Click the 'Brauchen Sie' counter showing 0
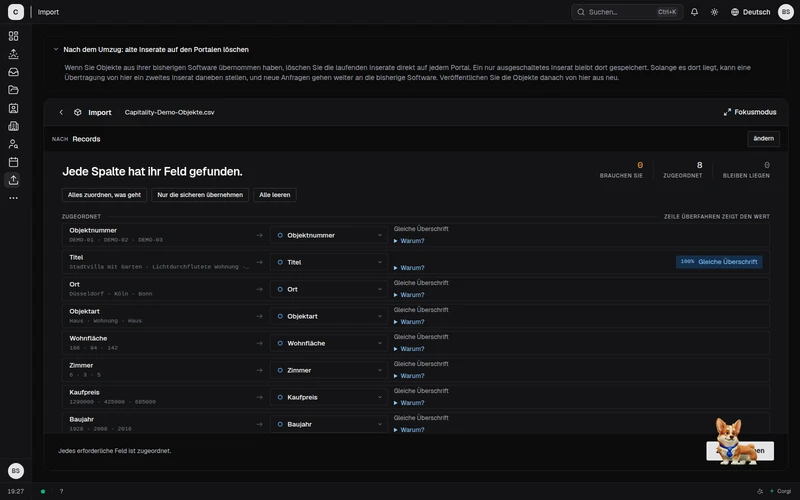This screenshot has height=500, width=800. tap(621, 170)
